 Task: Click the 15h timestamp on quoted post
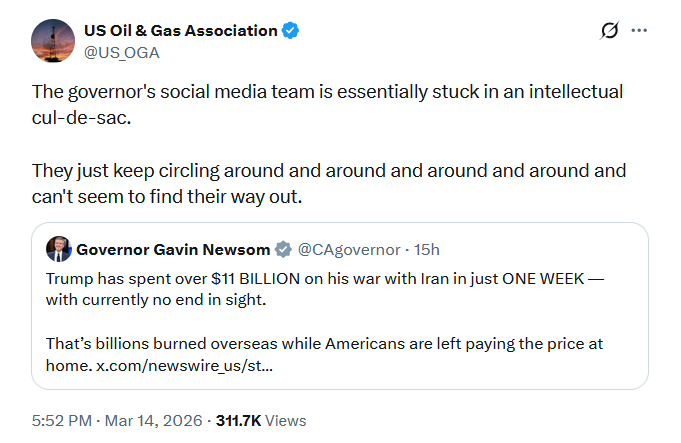pyautogui.click(x=426, y=249)
